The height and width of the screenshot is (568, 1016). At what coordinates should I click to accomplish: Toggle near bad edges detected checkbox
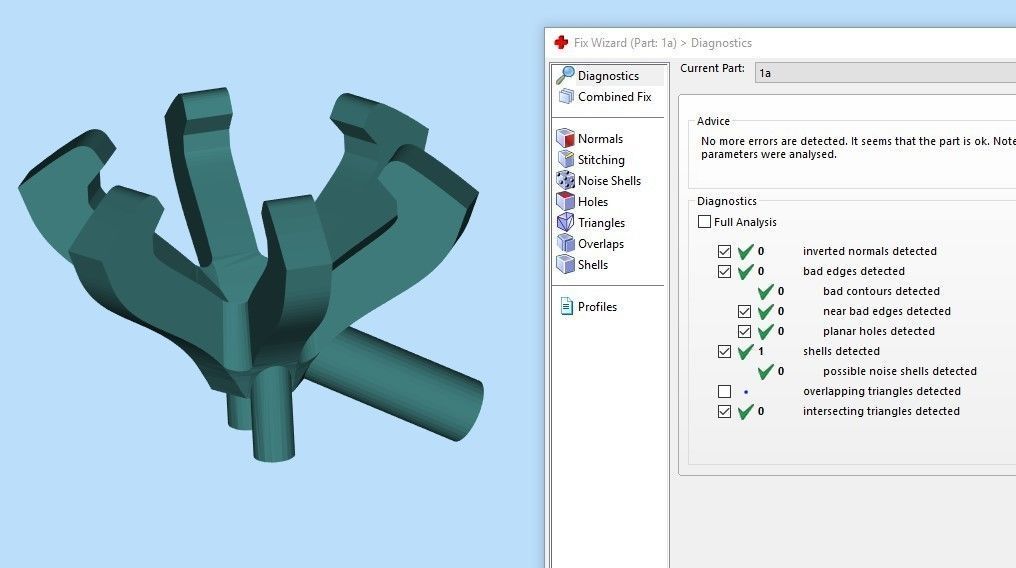(x=745, y=312)
